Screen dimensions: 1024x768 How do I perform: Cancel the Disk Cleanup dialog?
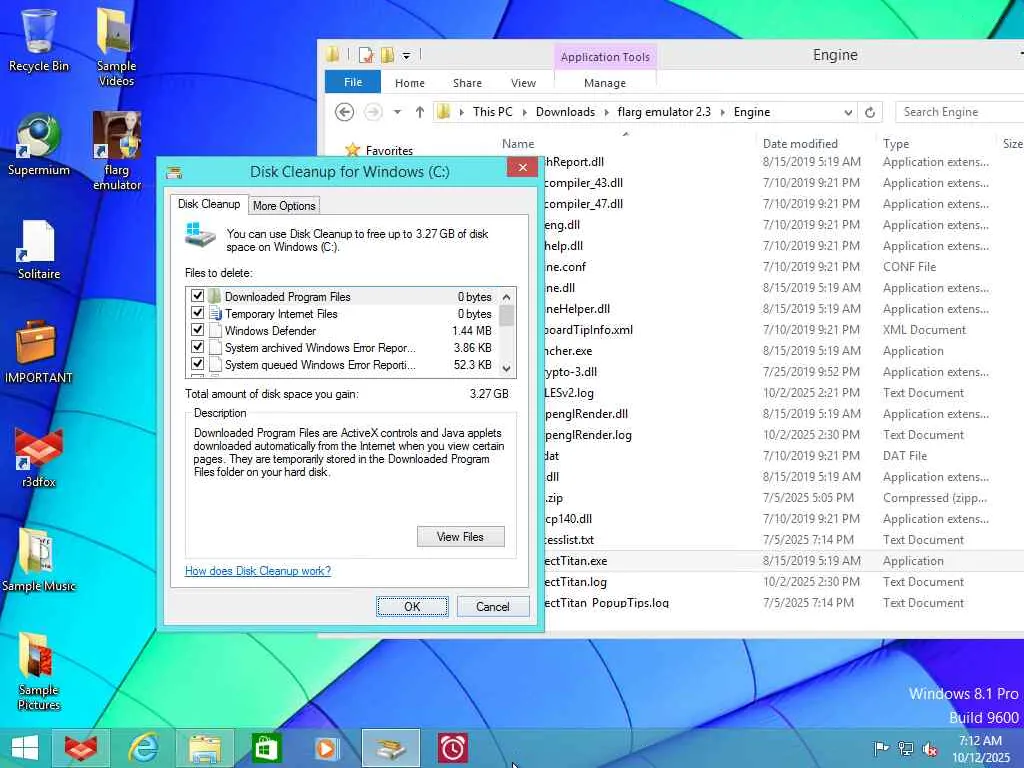492,607
